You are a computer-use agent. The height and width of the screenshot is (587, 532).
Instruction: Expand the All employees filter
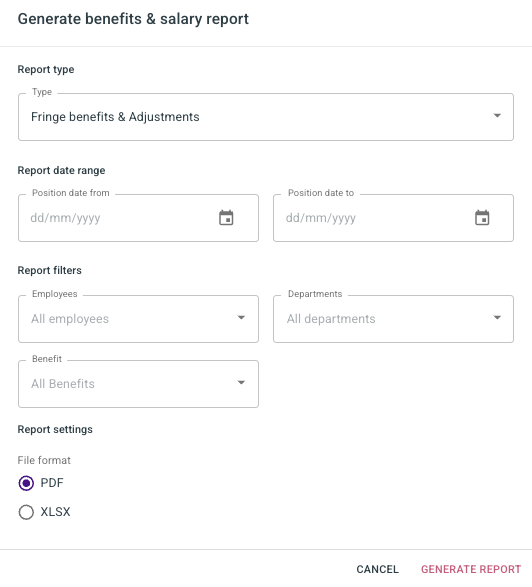[138, 319]
